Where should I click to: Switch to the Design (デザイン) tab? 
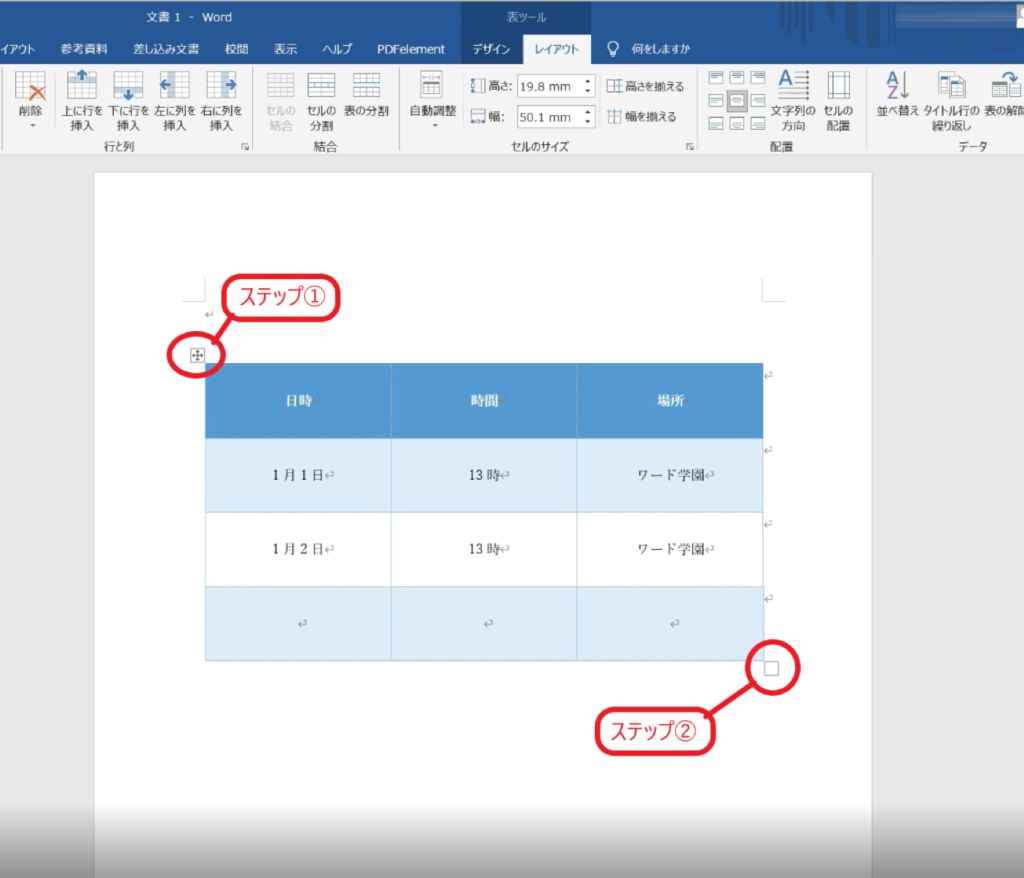pos(491,49)
